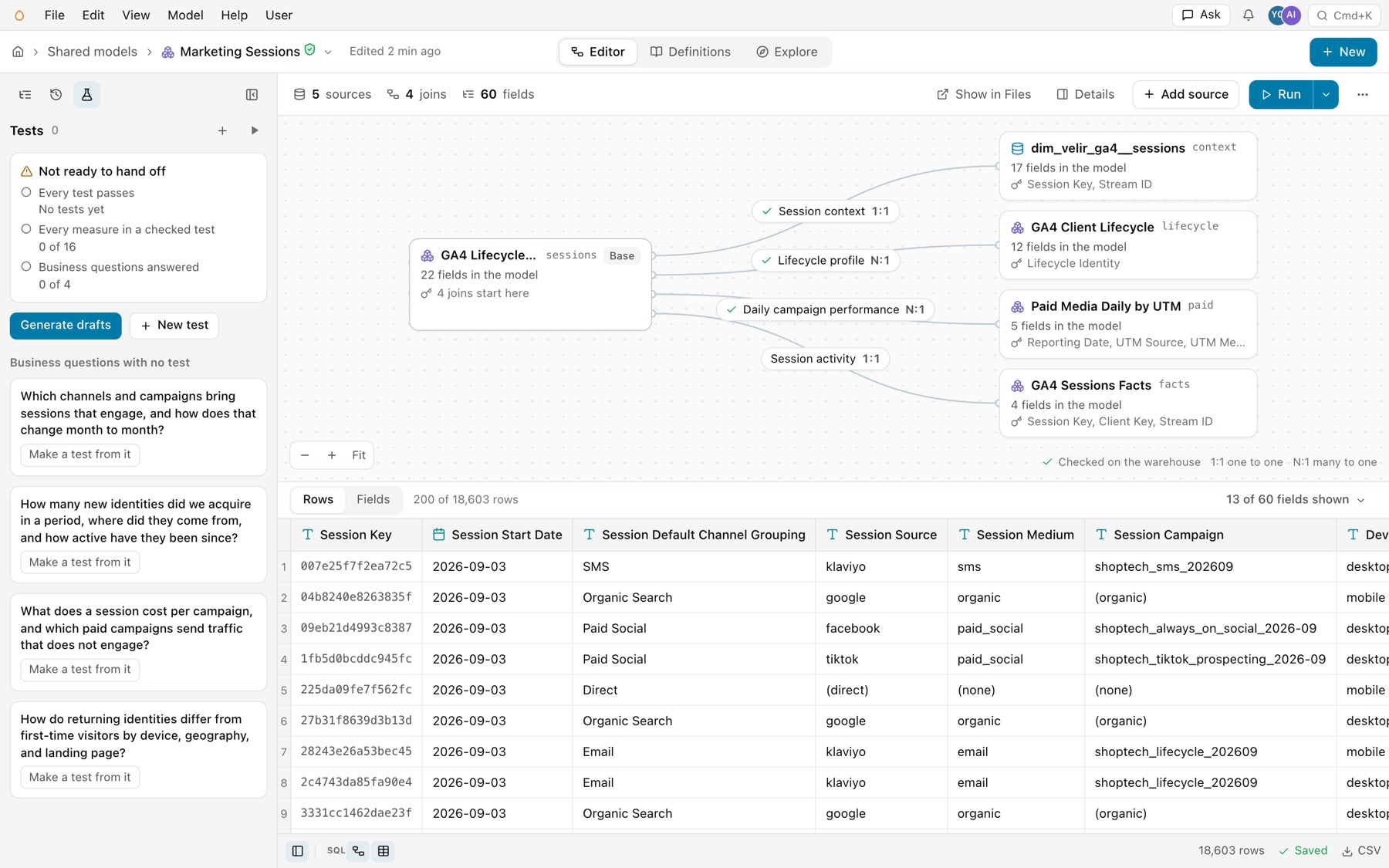
Task: Open the 13 of 60 fields shown dropdown
Action: coord(1296,499)
